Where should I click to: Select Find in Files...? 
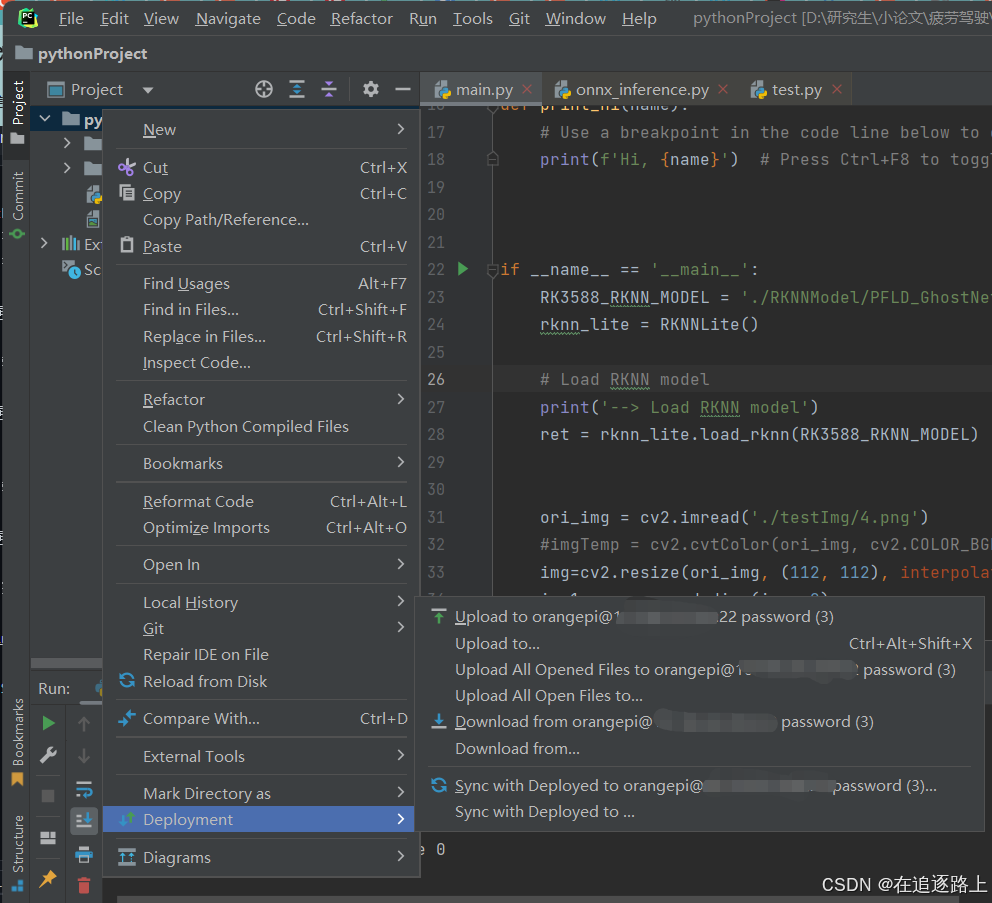261,309
